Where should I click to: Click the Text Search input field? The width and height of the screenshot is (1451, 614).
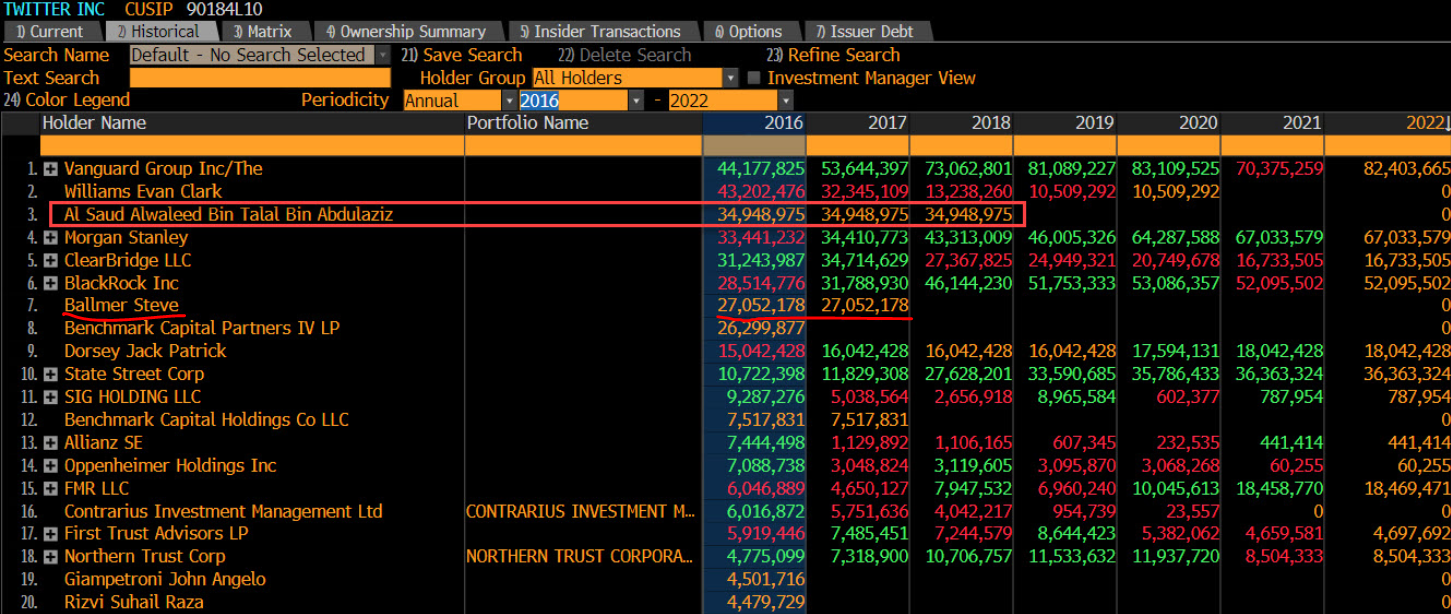click(260, 78)
